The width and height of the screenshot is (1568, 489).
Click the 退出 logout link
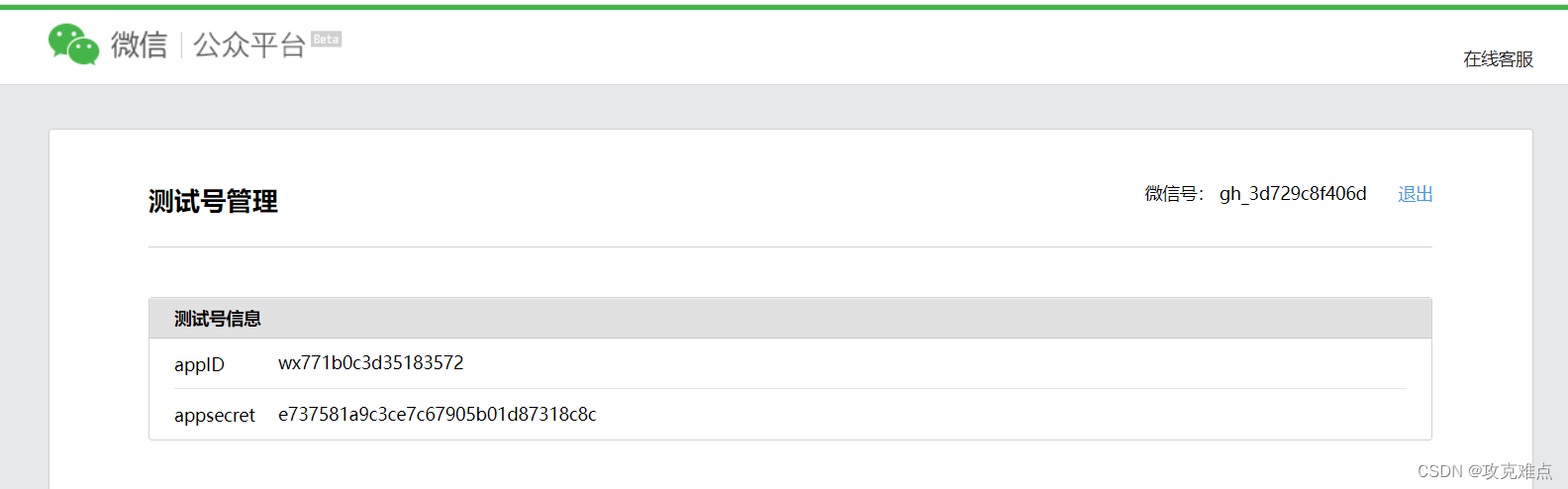(1415, 194)
